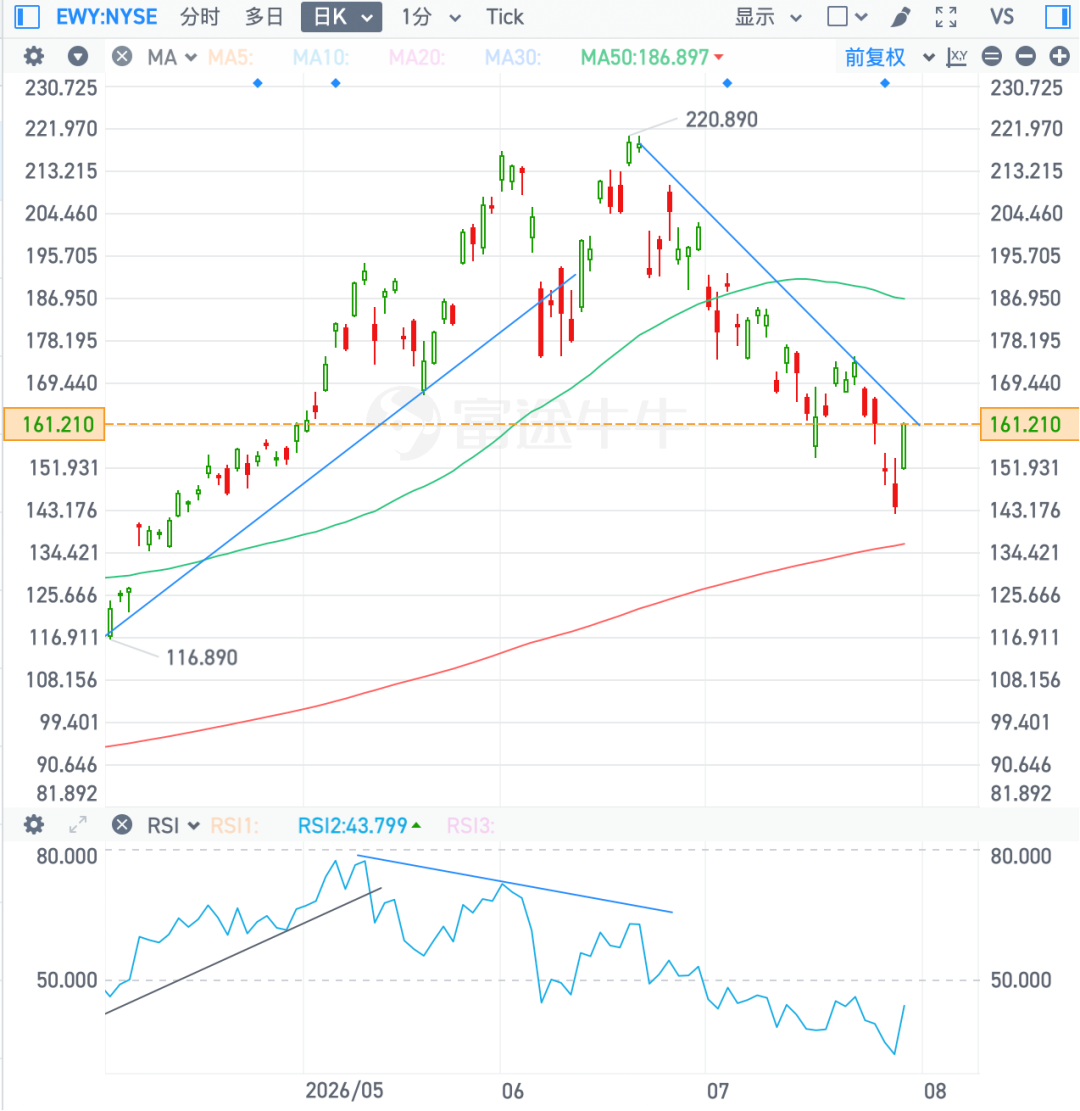The width and height of the screenshot is (1080, 1111).
Task: Open the 1分 minute interval dropdown
Action: (431, 16)
